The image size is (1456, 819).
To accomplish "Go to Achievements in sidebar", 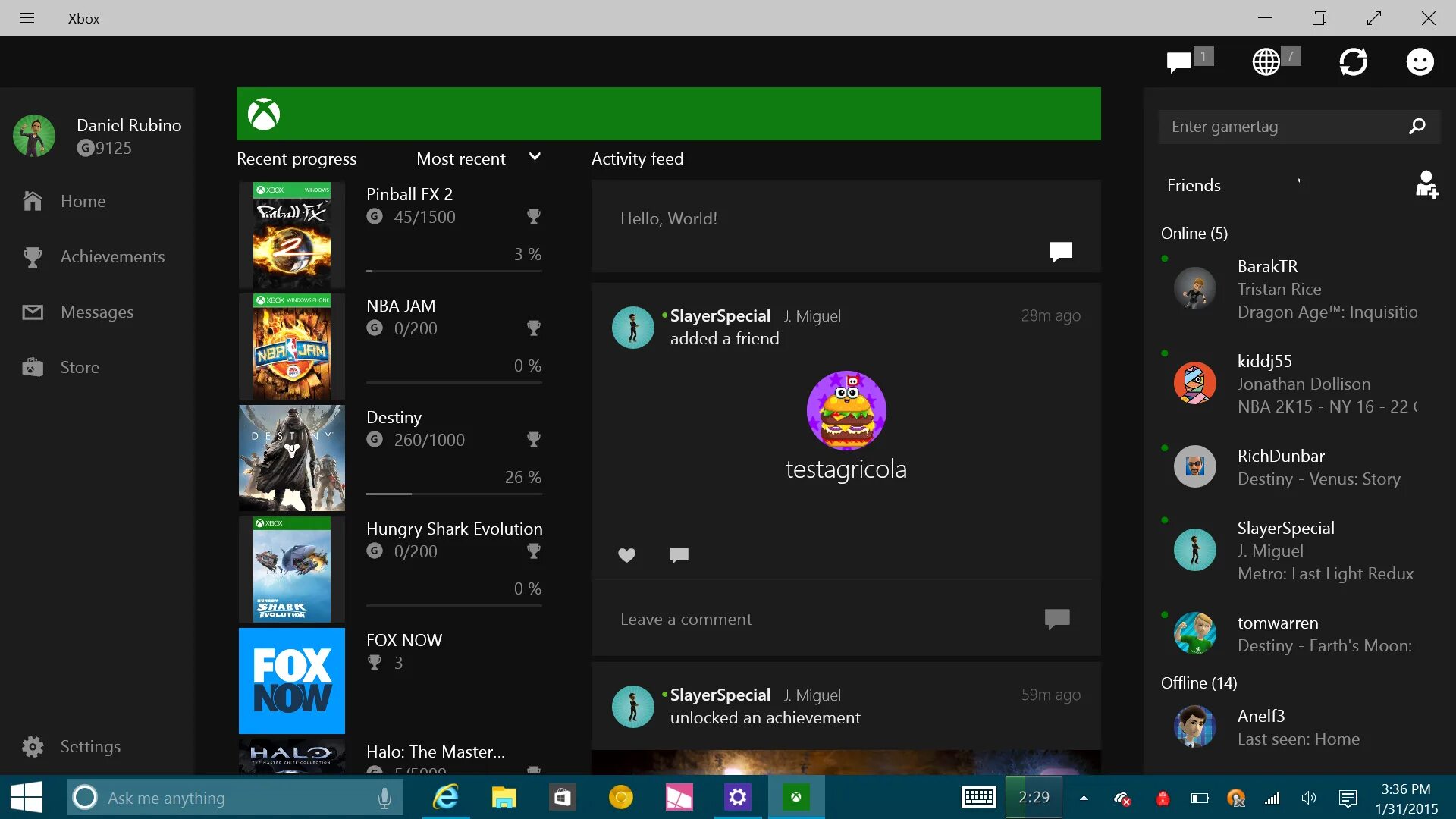I will [112, 257].
